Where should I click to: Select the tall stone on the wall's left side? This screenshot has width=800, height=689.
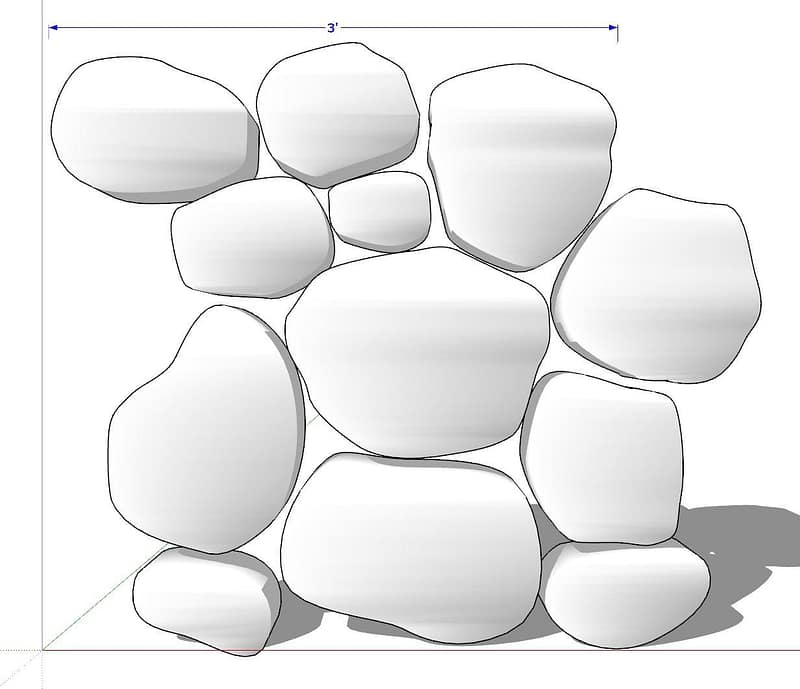pos(205,432)
